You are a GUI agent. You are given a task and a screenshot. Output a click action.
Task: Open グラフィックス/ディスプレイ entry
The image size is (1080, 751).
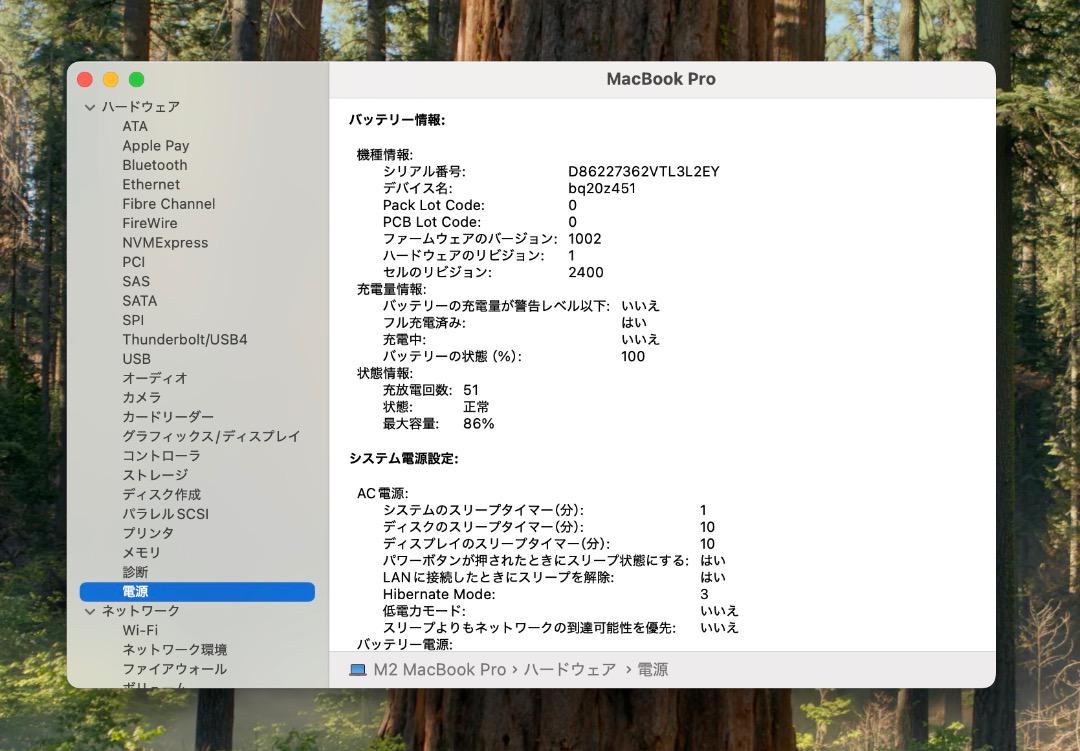pyautogui.click(x=211, y=436)
